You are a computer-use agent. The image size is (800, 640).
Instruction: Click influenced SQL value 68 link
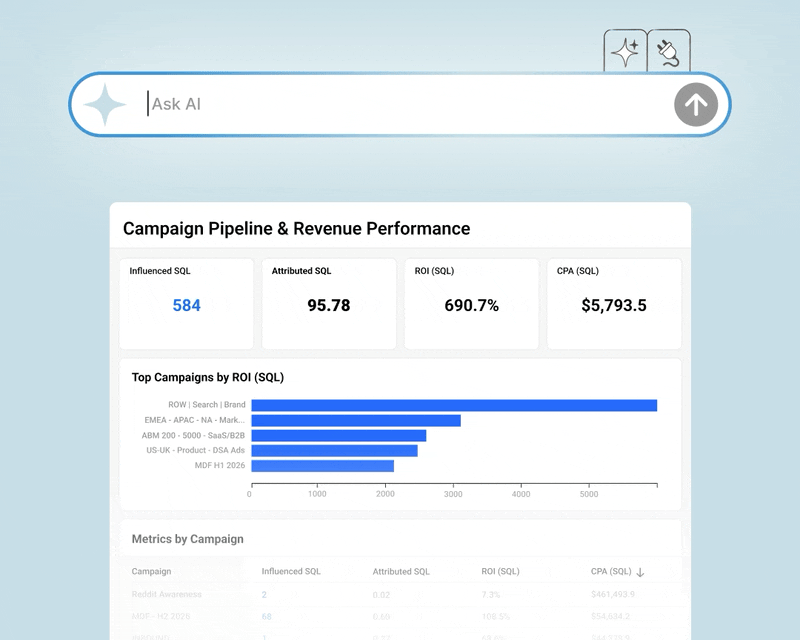266,617
